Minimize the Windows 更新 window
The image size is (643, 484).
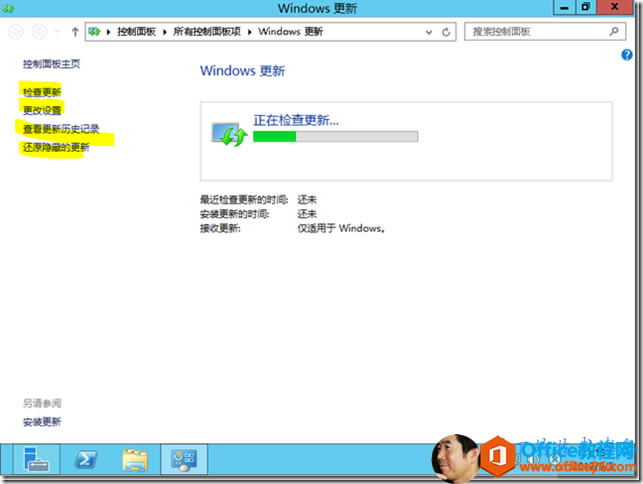point(565,8)
